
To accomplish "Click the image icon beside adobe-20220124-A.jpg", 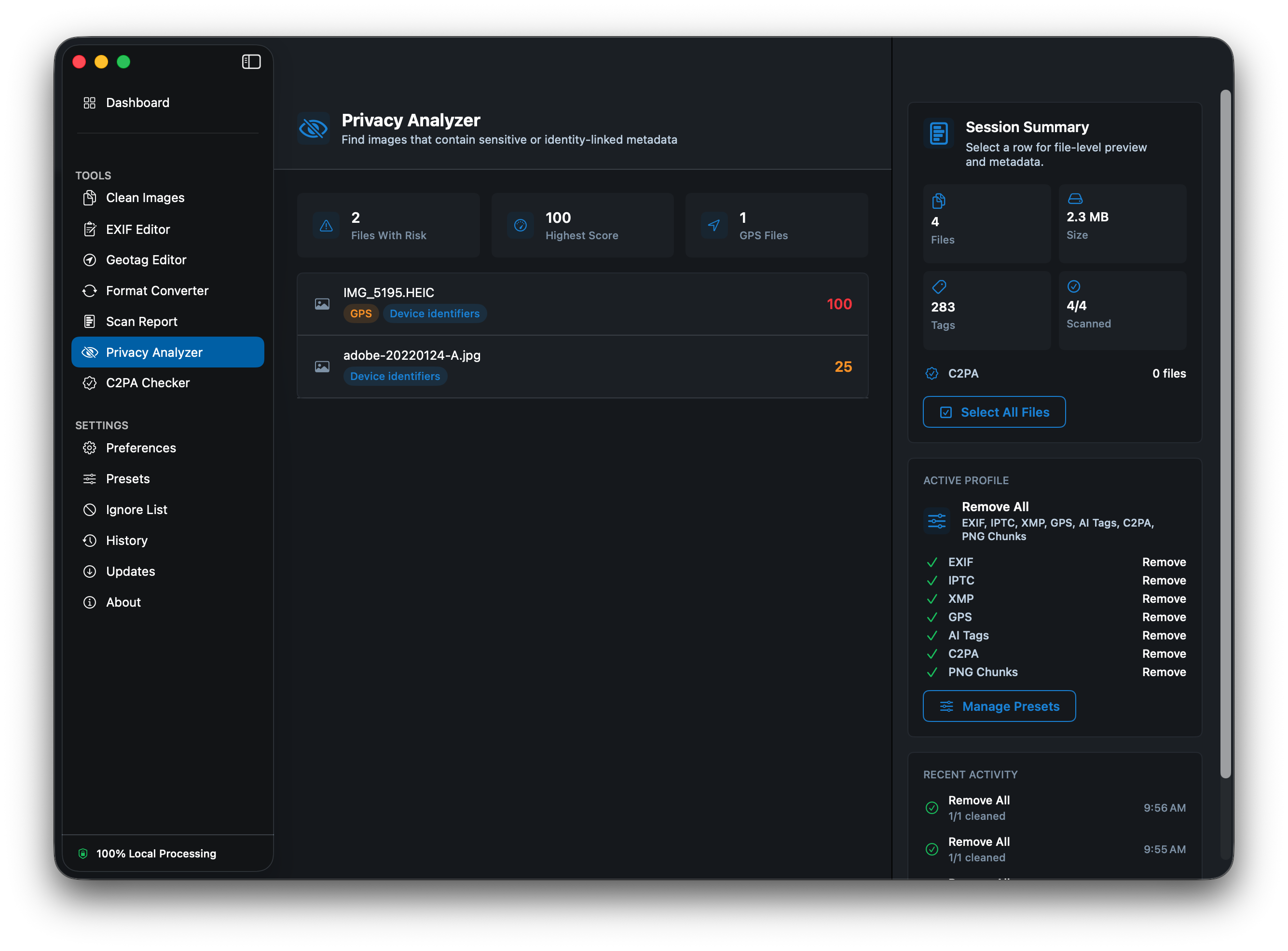I will click(322, 367).
